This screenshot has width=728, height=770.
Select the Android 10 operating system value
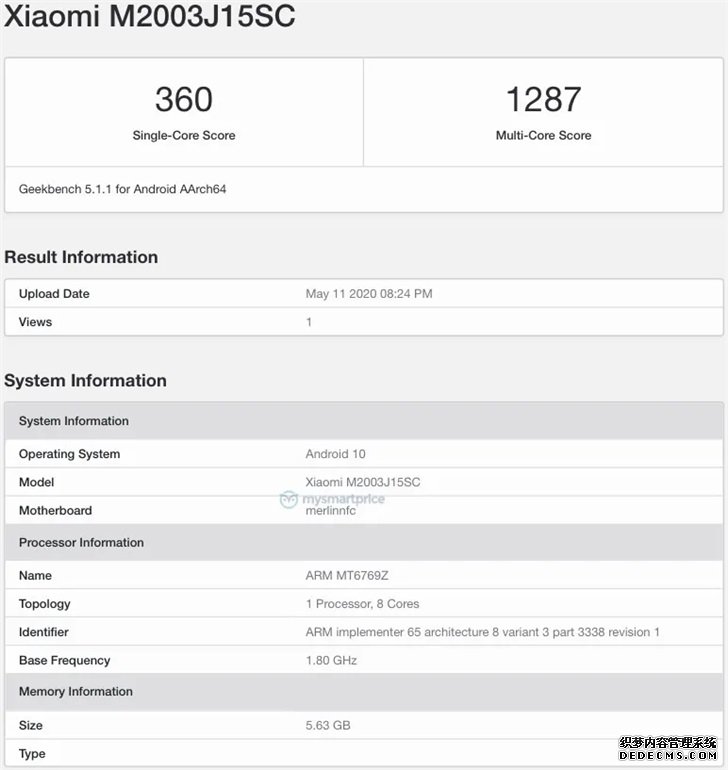click(x=338, y=454)
